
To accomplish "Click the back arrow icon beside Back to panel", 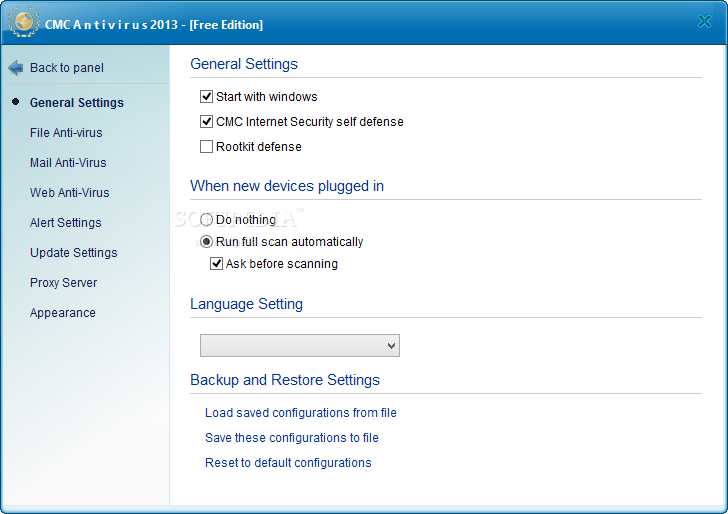I will pyautogui.click(x=16, y=68).
